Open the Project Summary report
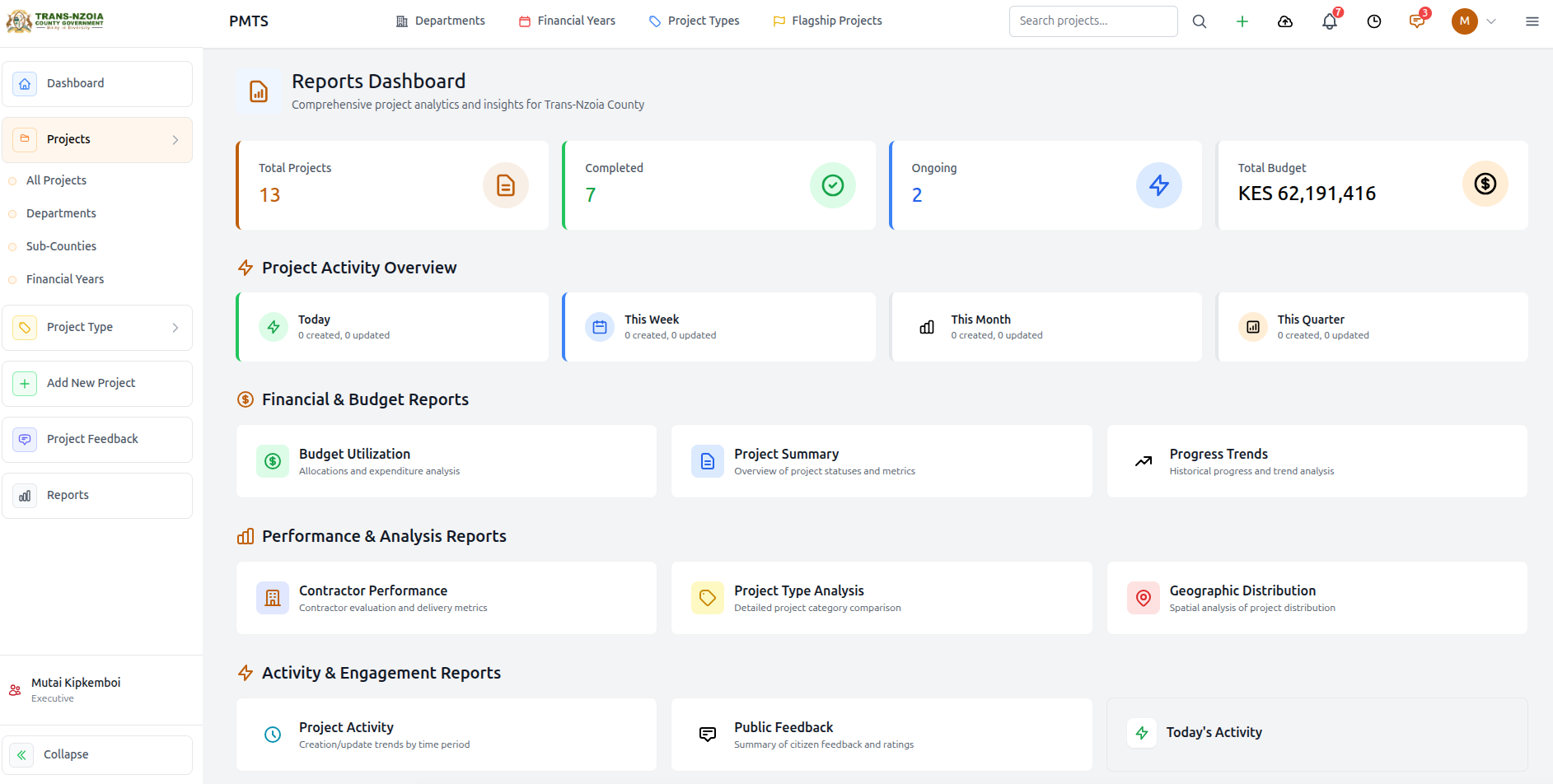This screenshot has height=784, width=1553. tap(882, 461)
